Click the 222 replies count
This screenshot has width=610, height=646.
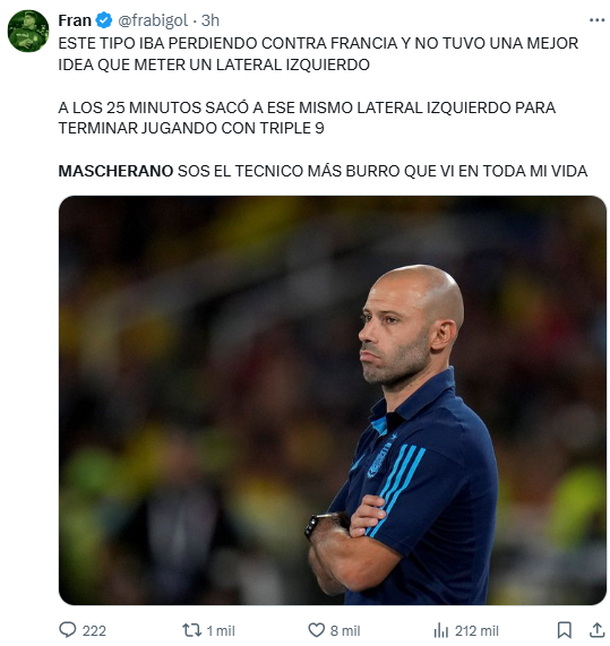(x=94, y=631)
